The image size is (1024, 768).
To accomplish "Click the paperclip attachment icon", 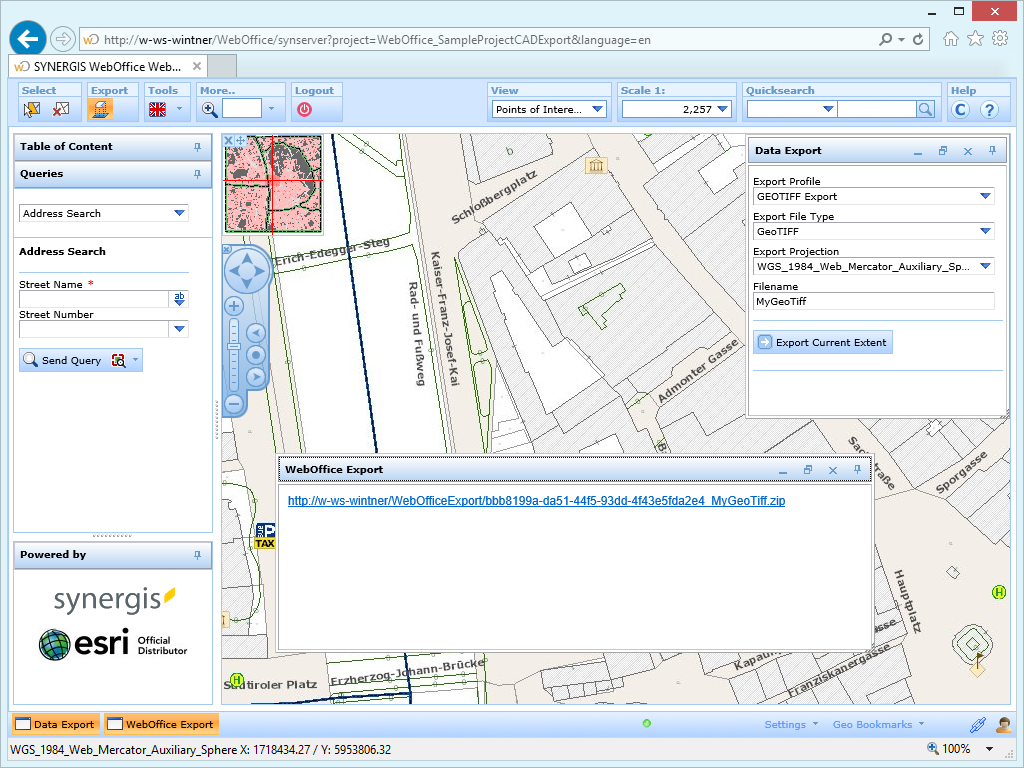I will pyautogui.click(x=977, y=723).
